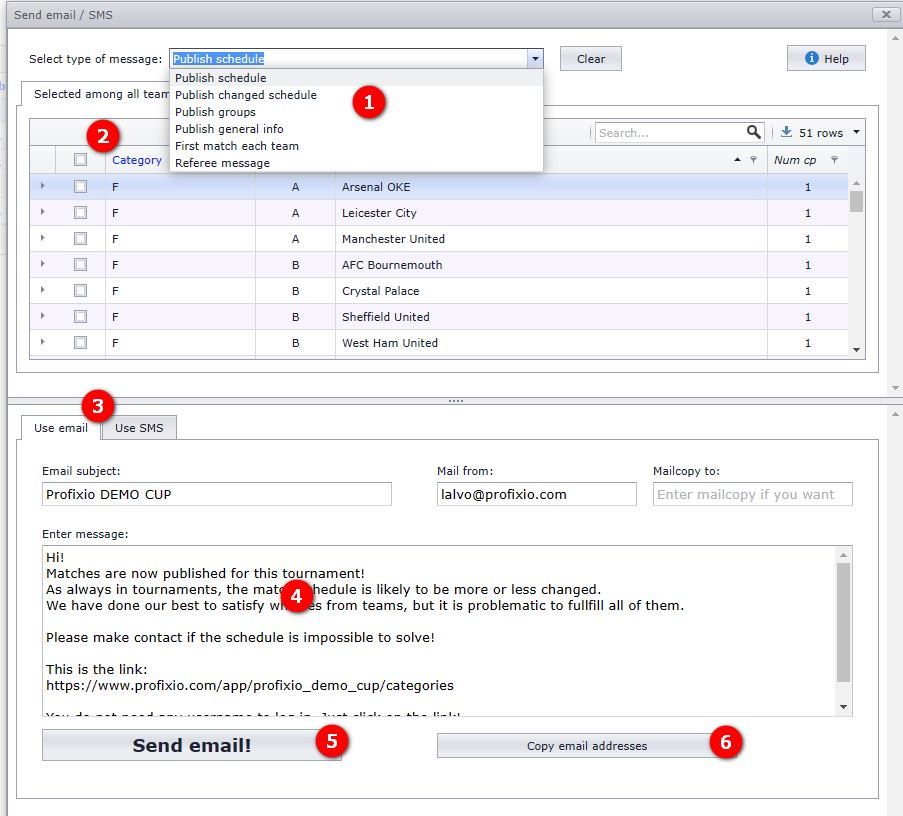Tick the select-all checkbox in the header
The image size is (903, 816).
[81, 160]
